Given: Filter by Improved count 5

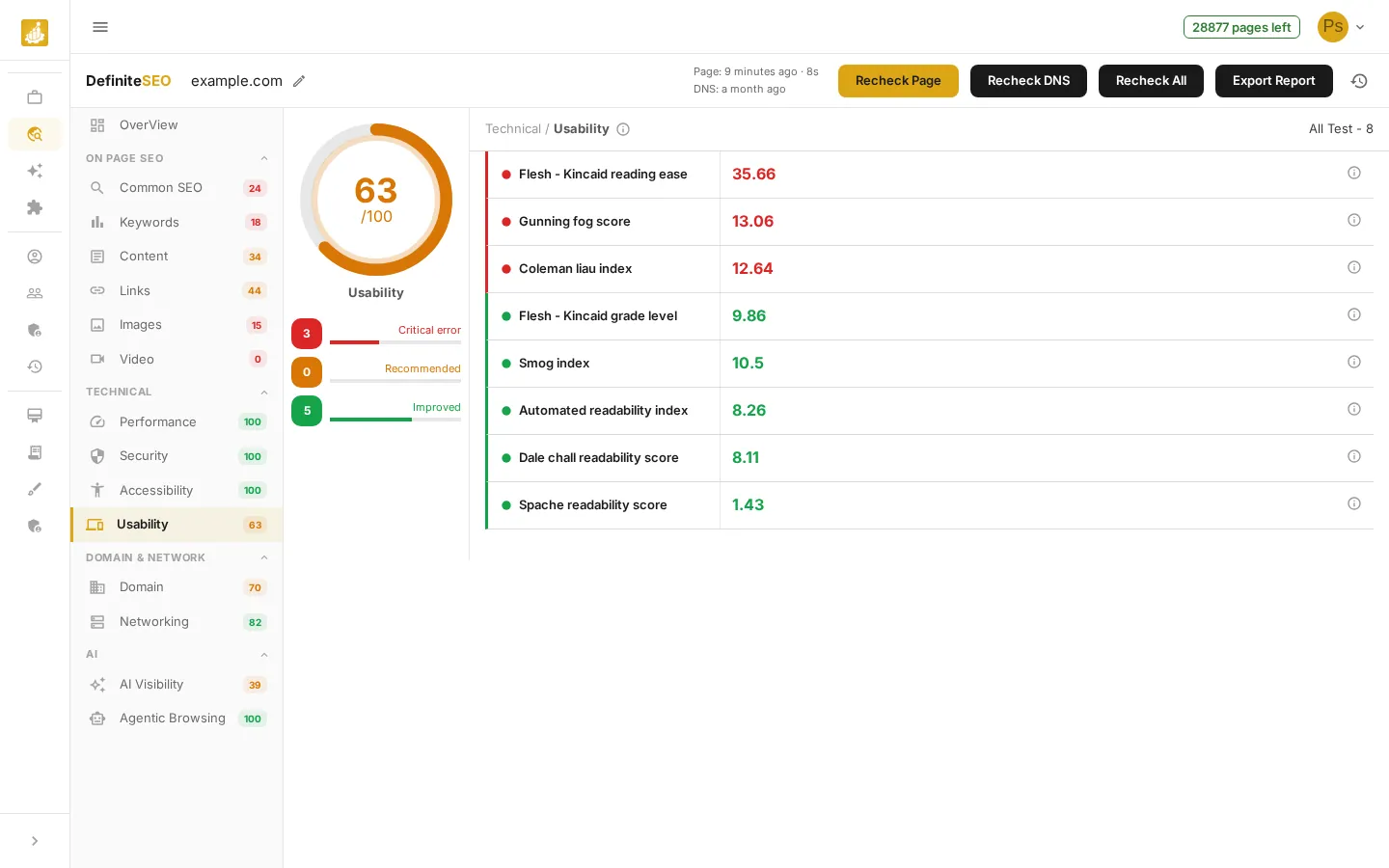Looking at the screenshot, I should 307,411.
